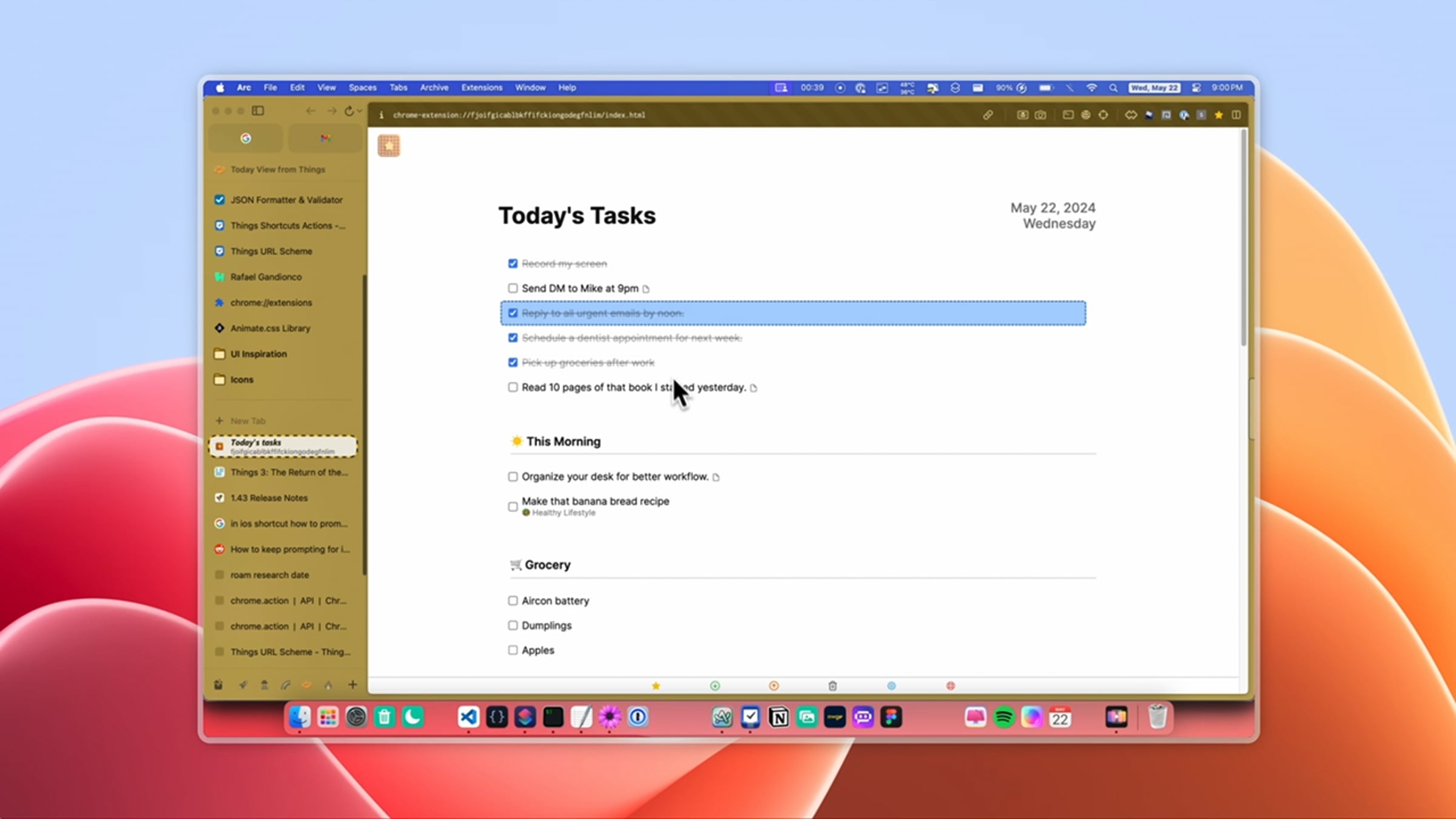Toggle the Arc sidebar panel icon

[258, 111]
